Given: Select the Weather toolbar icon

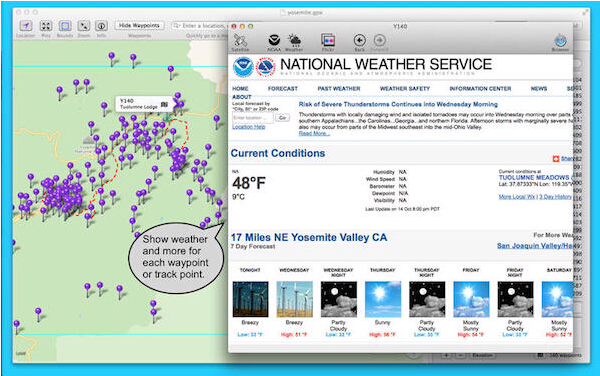Looking at the screenshot, I should point(294,41).
